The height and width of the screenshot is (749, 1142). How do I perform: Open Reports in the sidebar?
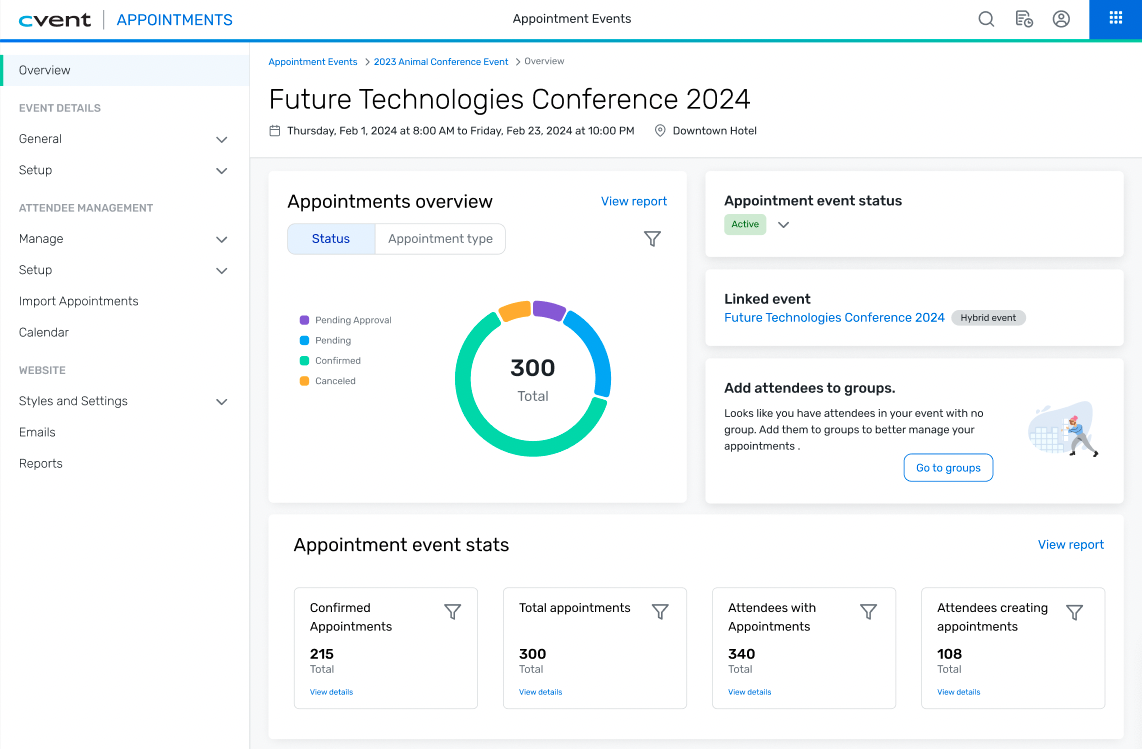coord(41,463)
